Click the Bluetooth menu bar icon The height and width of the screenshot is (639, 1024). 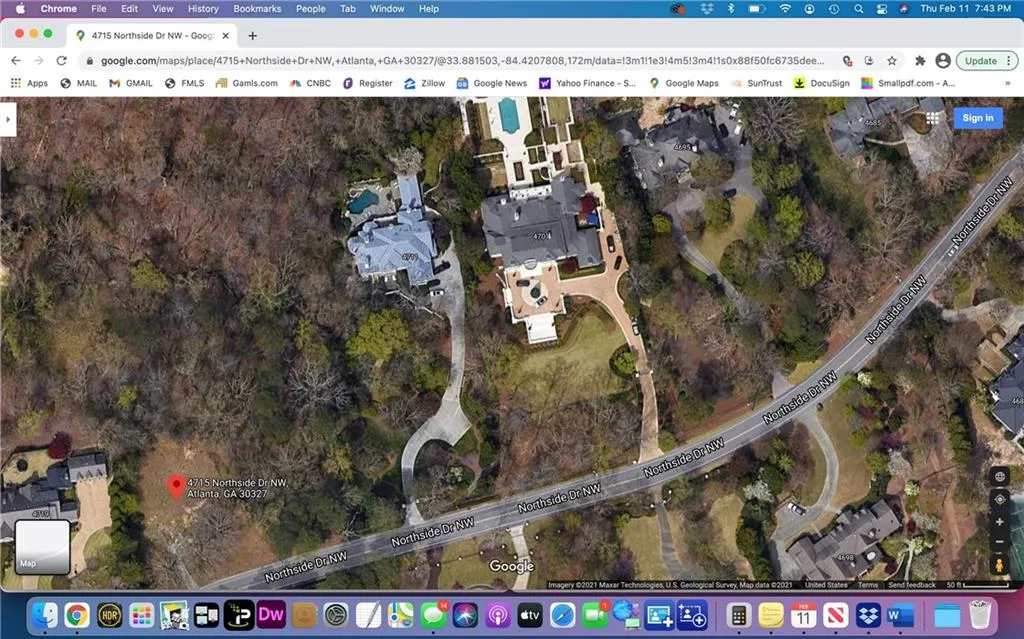pos(731,8)
